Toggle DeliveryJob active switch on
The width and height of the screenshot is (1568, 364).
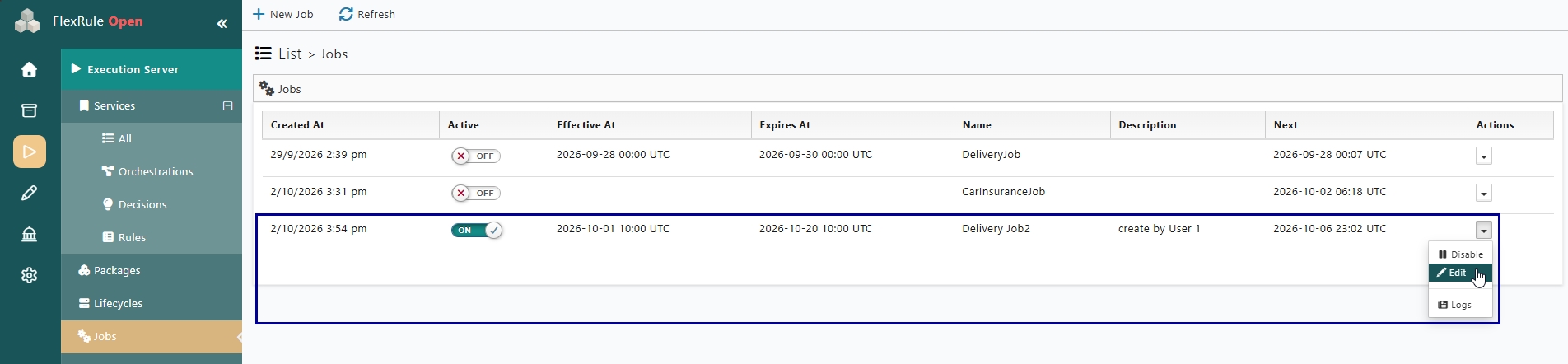tap(476, 156)
